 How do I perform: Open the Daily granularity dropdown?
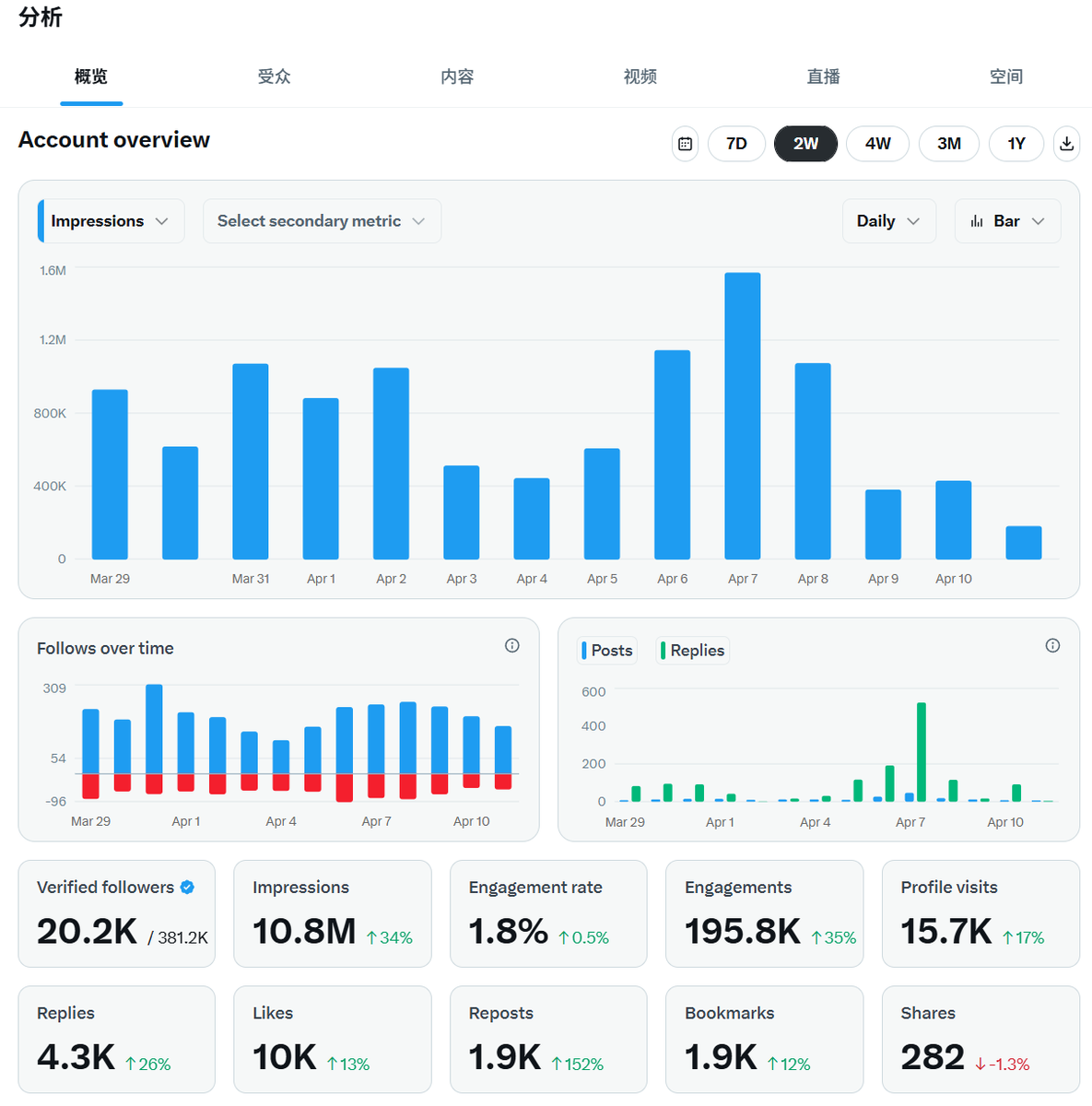click(888, 221)
